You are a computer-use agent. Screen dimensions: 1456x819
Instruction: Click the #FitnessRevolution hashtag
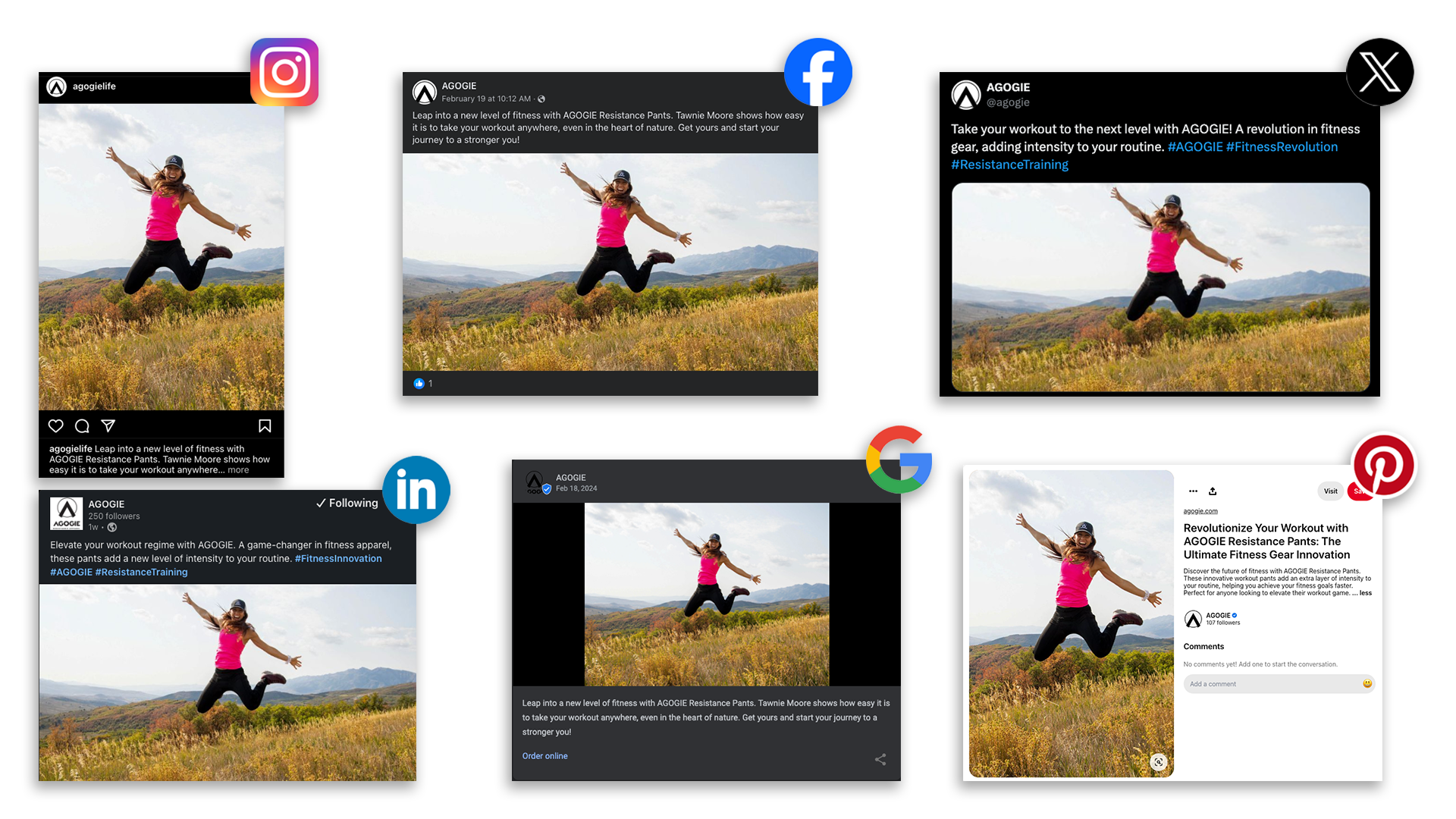pyautogui.click(x=1282, y=147)
